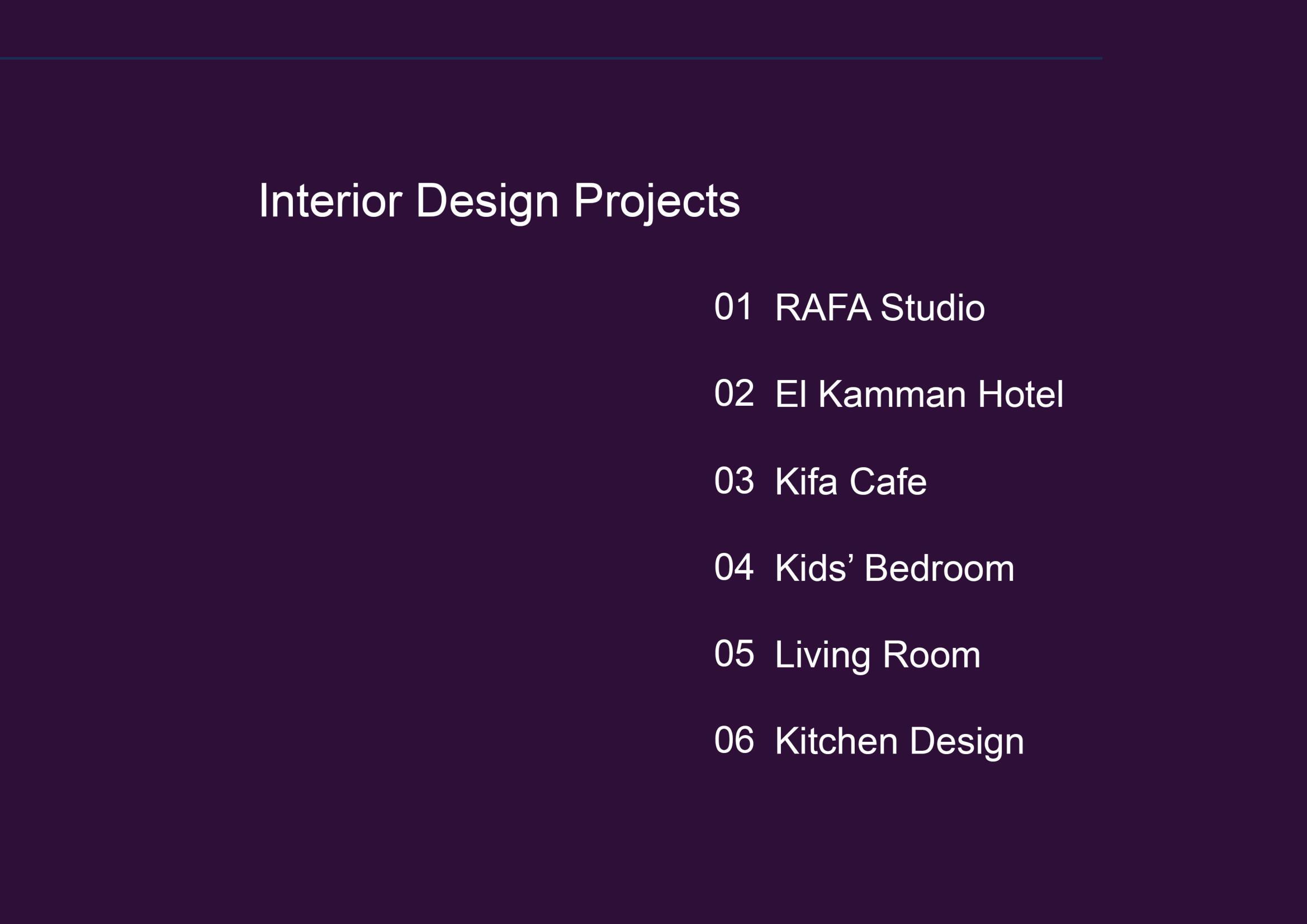Click the word 'Hotel' in item 02
This screenshot has height=924, width=1307.
point(1020,394)
